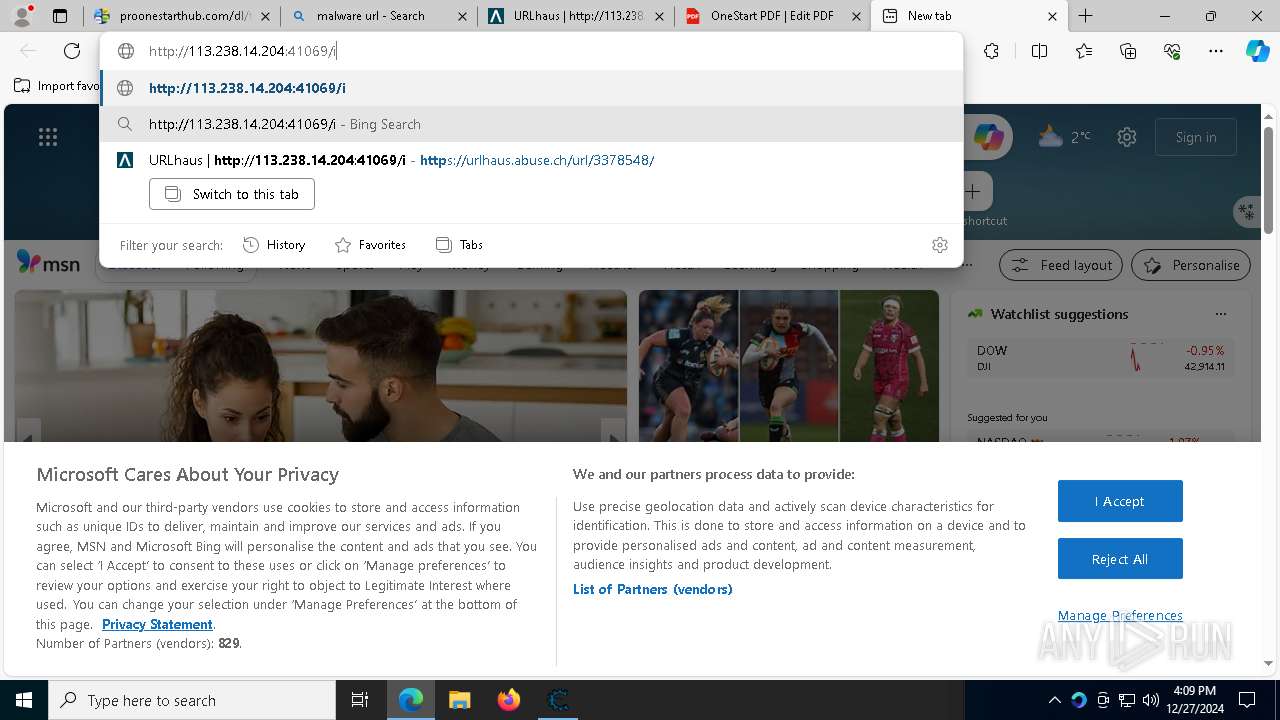This screenshot has width=1280, height=720.
Task: Filter search by History
Action: point(274,245)
